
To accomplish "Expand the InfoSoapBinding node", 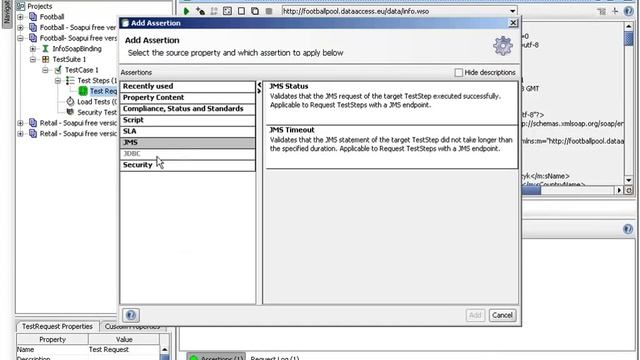I will pyautogui.click(x=33, y=49).
